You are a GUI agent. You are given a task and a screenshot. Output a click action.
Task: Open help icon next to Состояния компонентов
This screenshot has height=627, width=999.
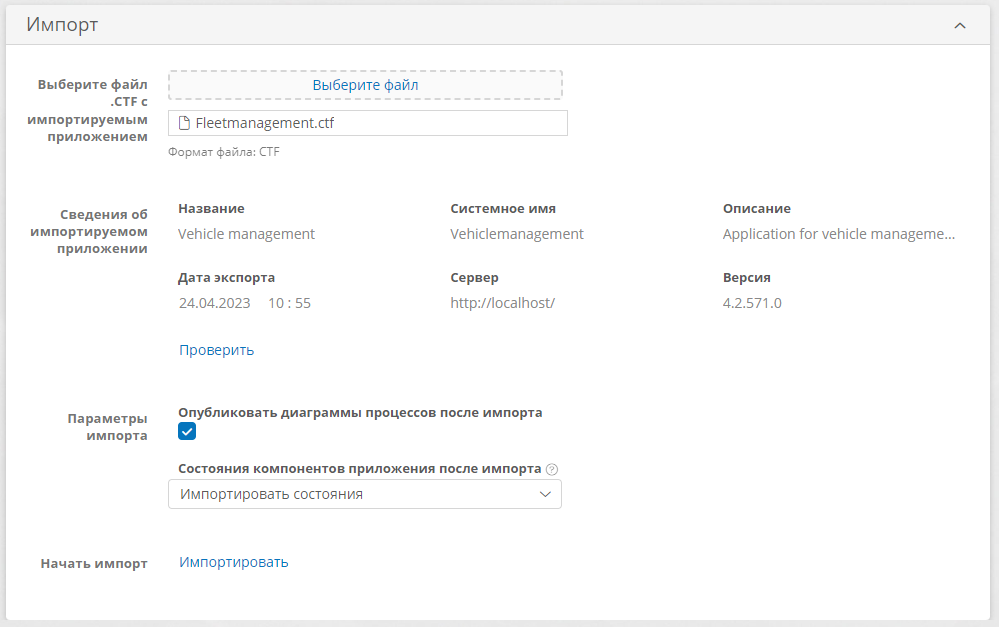[552, 470]
